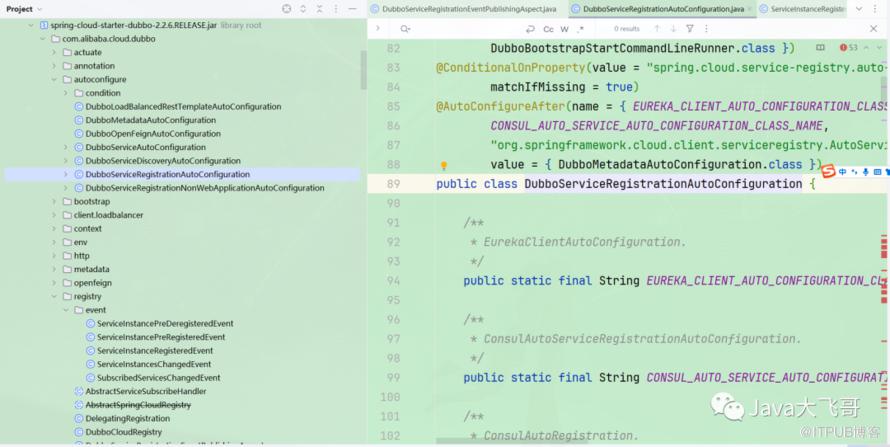Select DubboMetadataAutoConfiguration class in tree
Image resolution: width=890 pixels, height=447 pixels.
click(x=150, y=120)
